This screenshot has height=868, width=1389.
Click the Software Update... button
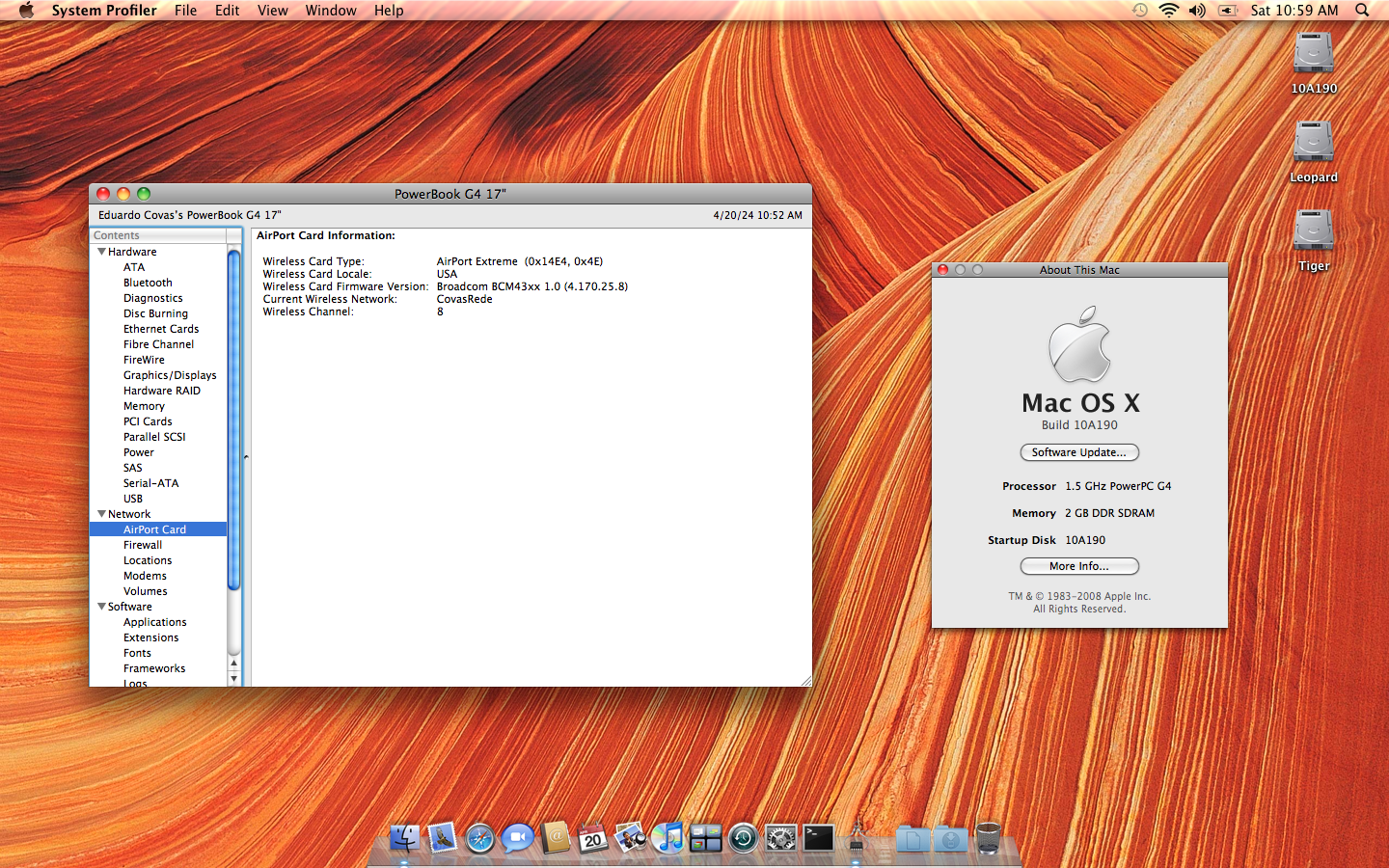click(1079, 452)
